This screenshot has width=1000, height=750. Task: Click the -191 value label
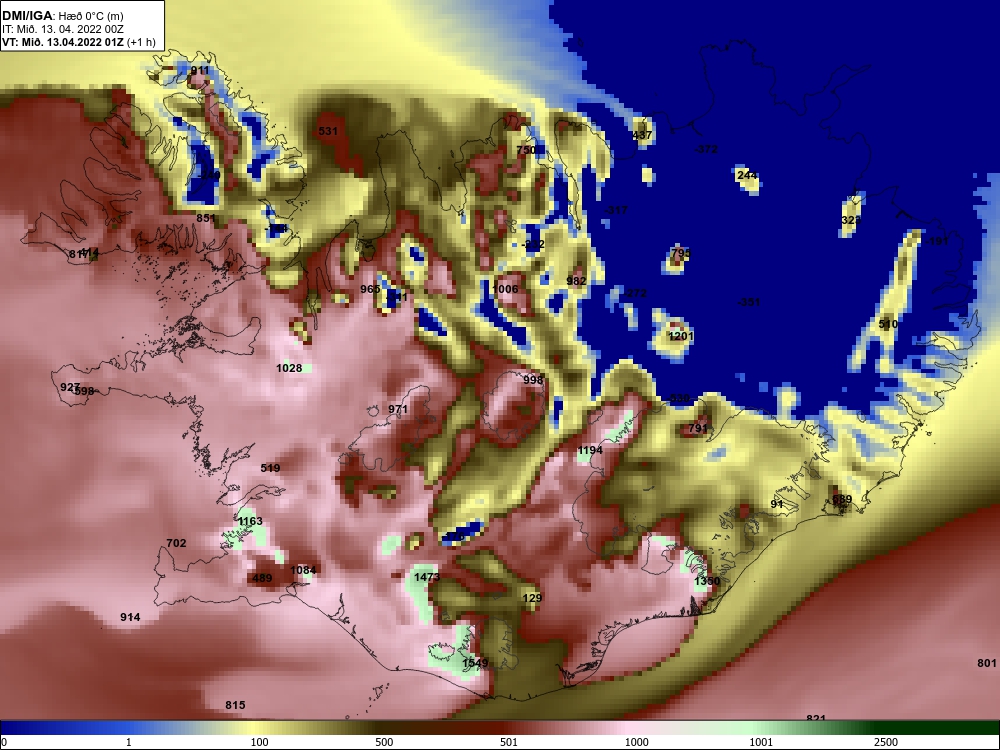(x=937, y=241)
